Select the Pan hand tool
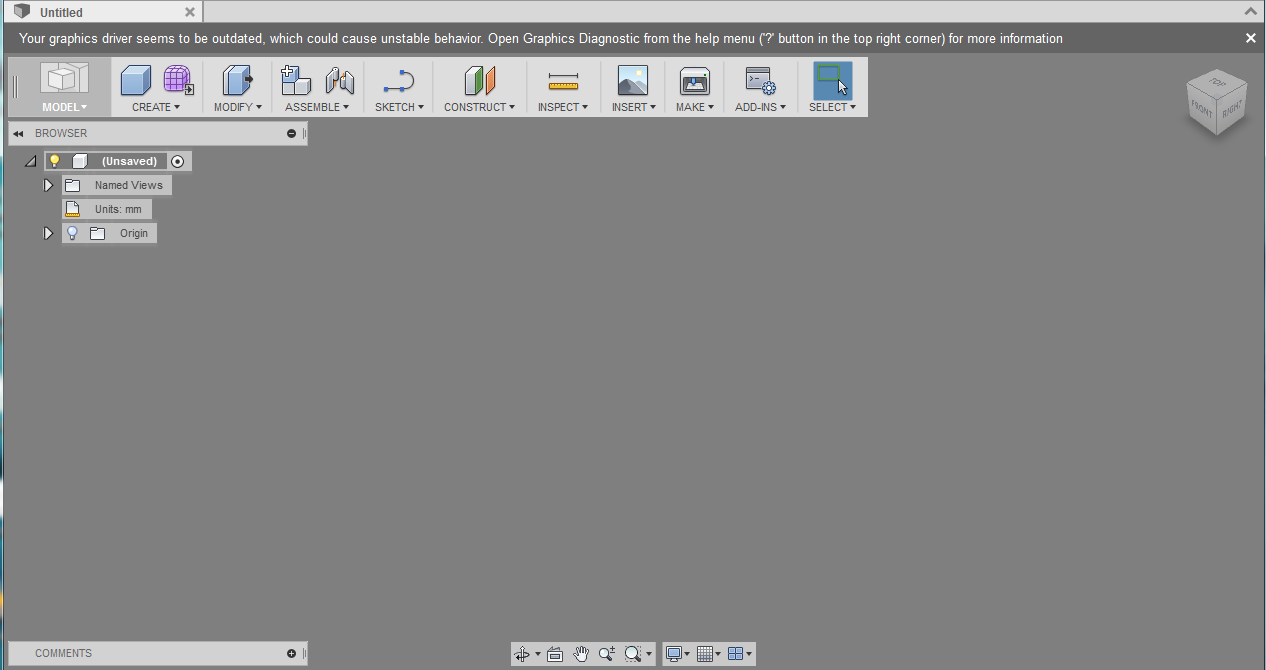The width and height of the screenshot is (1266, 670). pos(581,654)
